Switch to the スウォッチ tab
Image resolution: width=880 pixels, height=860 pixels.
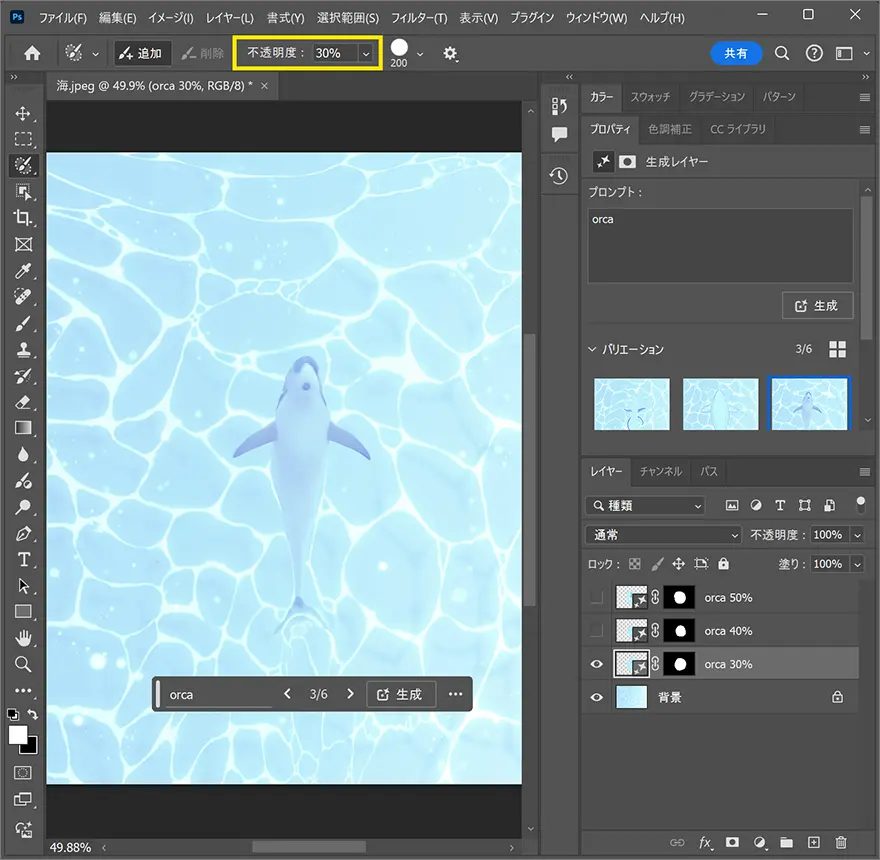(x=650, y=97)
